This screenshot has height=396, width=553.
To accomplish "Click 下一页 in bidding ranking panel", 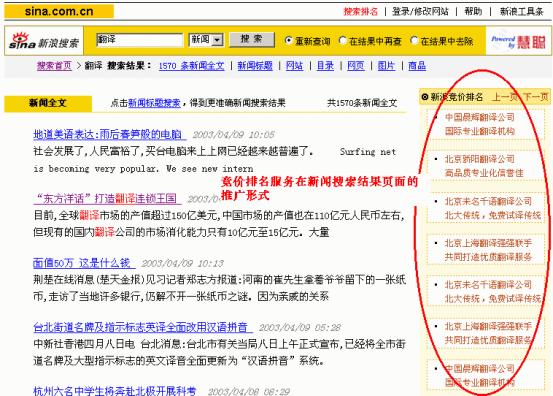I will click(x=535, y=97).
